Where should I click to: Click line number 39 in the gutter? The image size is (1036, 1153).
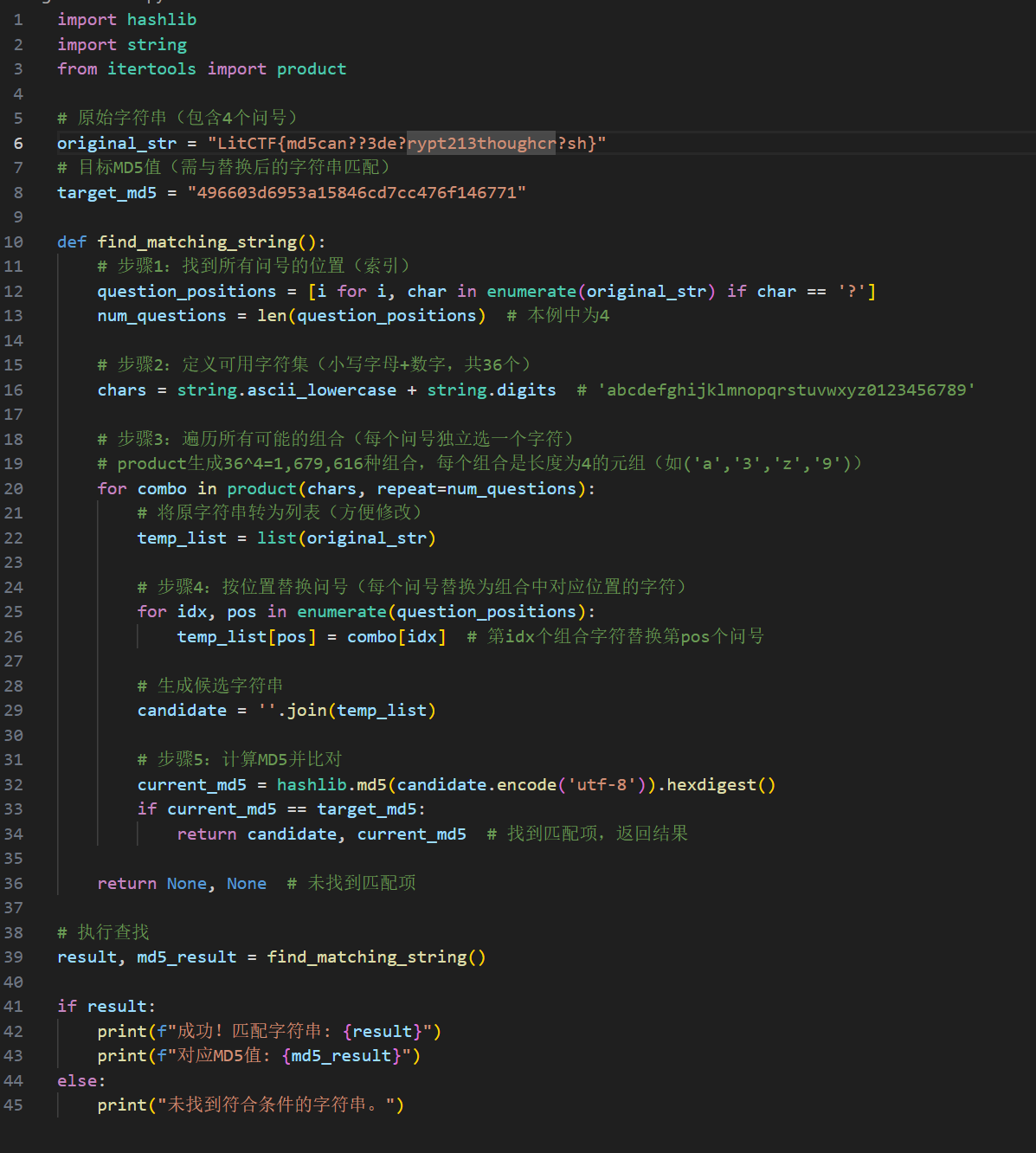click(x=14, y=957)
